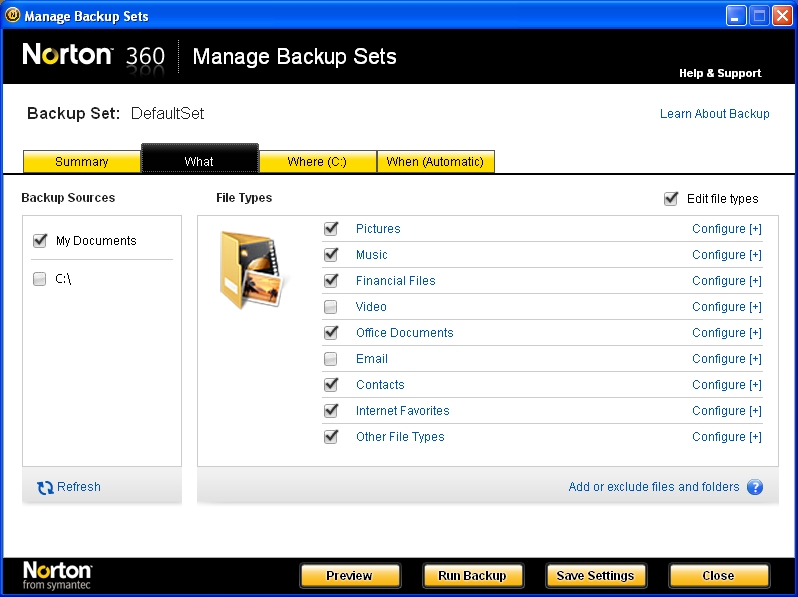The image size is (798, 597).
Task: Uncheck the Internet Favorites checkbox
Action: pos(331,410)
